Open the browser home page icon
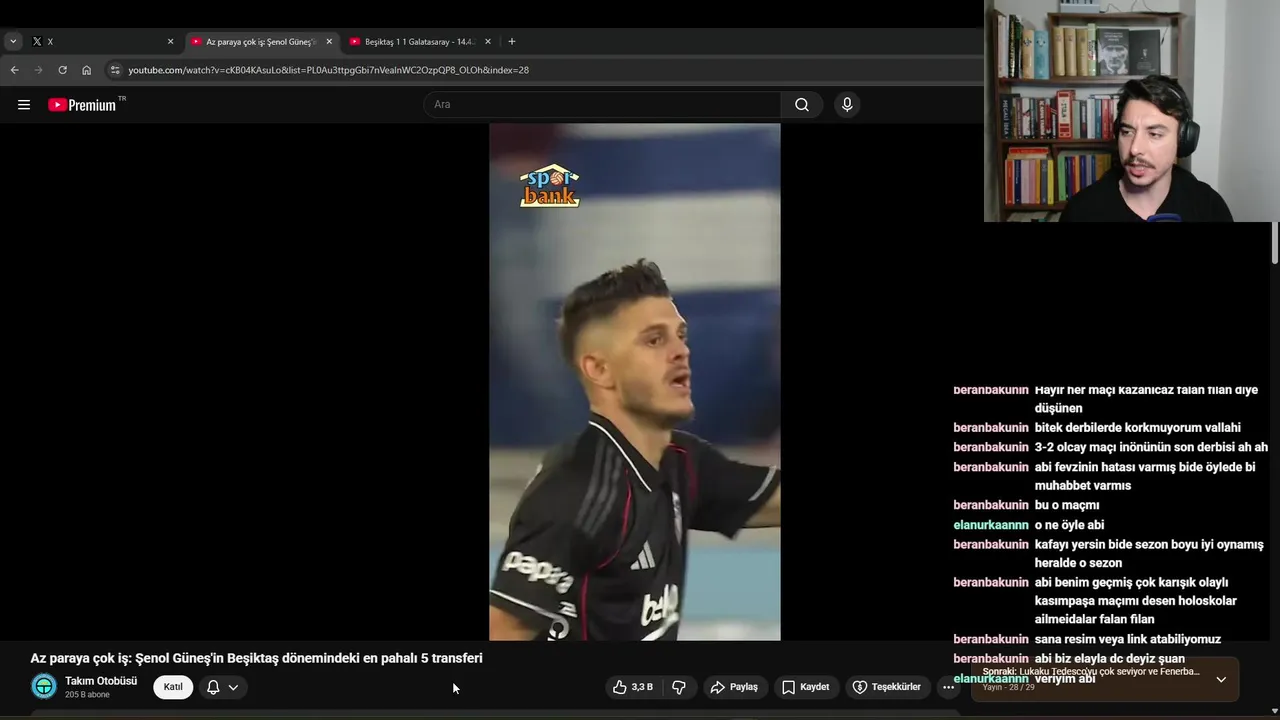The height and width of the screenshot is (720, 1280). point(86,70)
